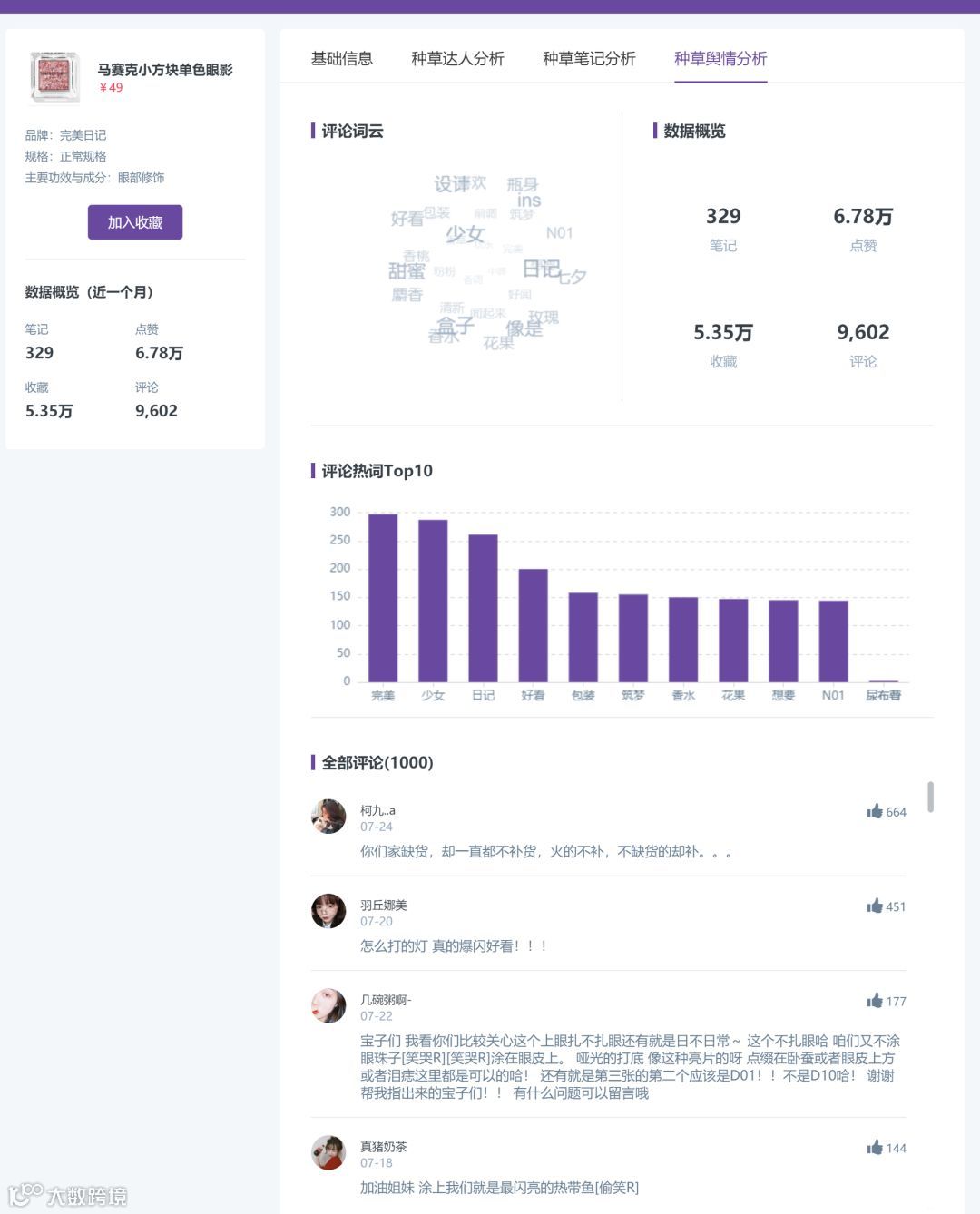The width and height of the screenshot is (980, 1214).
Task: Click the username 真猪奶茶
Action: pos(384,1146)
